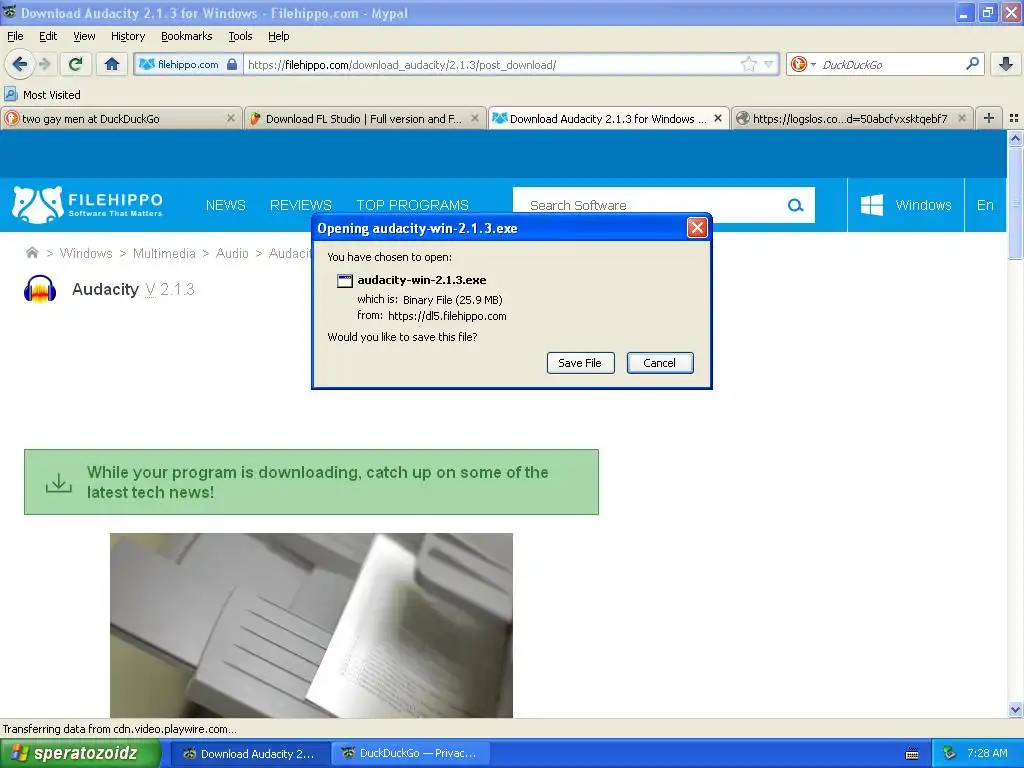This screenshot has height=768, width=1024.
Task: Click the address bar URL field
Action: (493, 64)
